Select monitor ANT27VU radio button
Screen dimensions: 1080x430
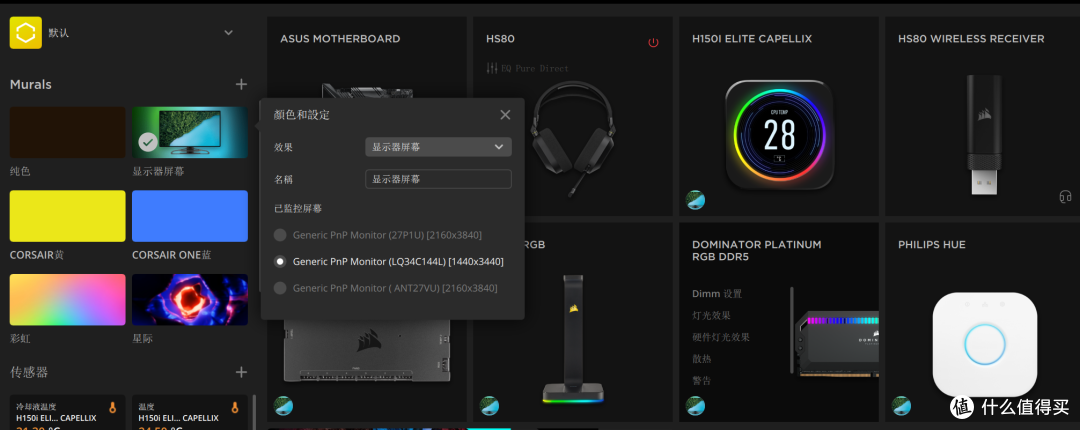pos(280,288)
